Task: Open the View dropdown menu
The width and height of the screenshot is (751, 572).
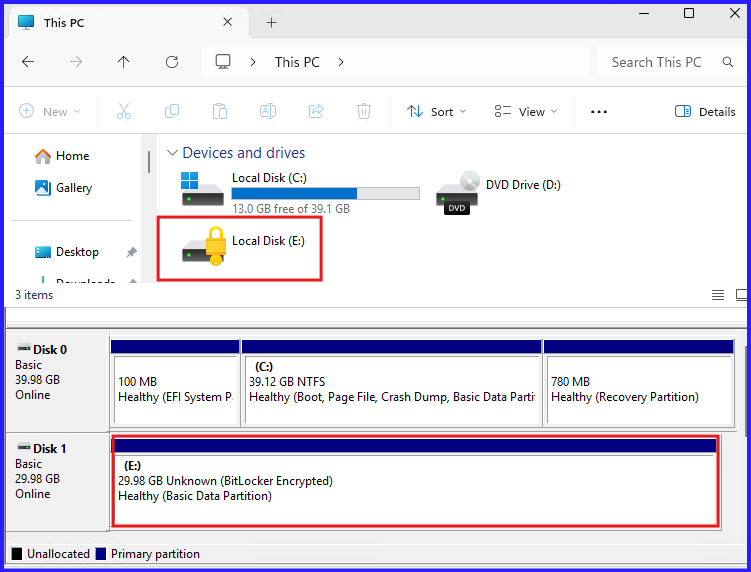Action: pyautogui.click(x=526, y=112)
